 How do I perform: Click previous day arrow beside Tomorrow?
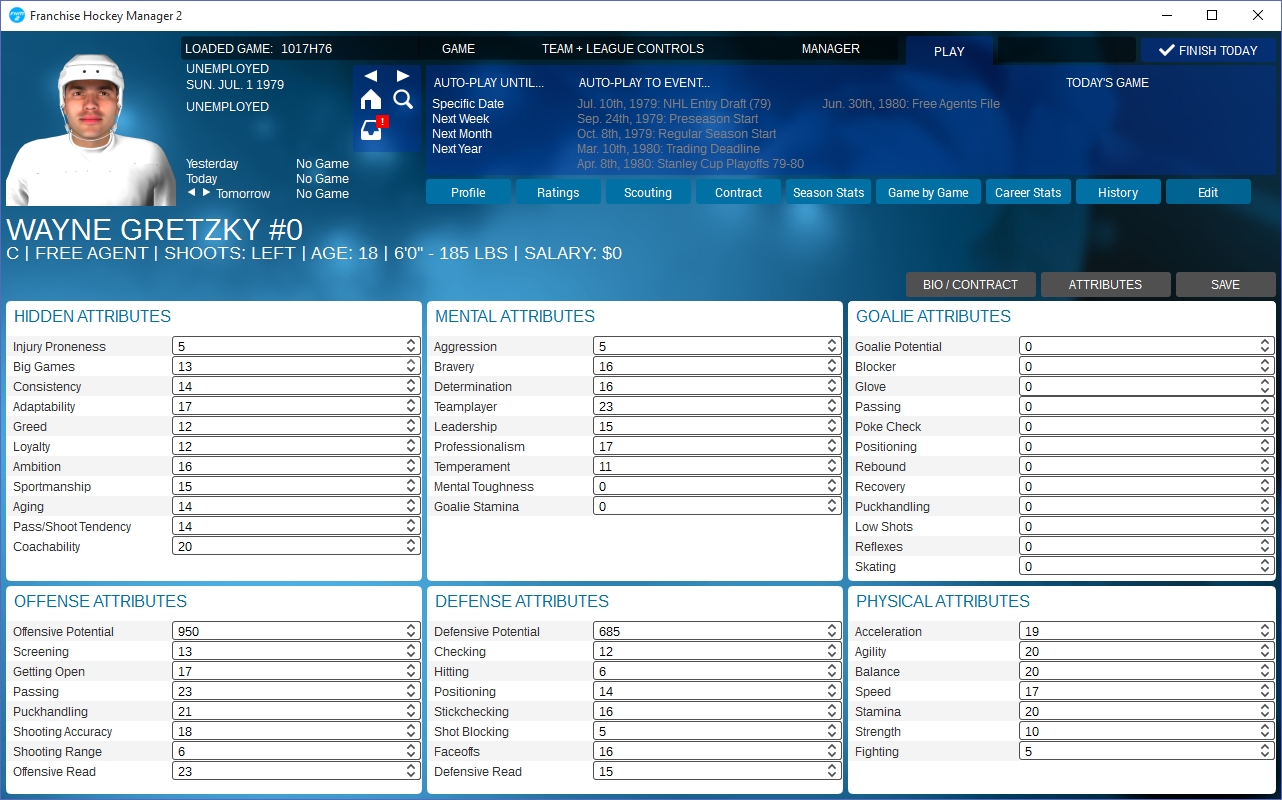point(192,192)
